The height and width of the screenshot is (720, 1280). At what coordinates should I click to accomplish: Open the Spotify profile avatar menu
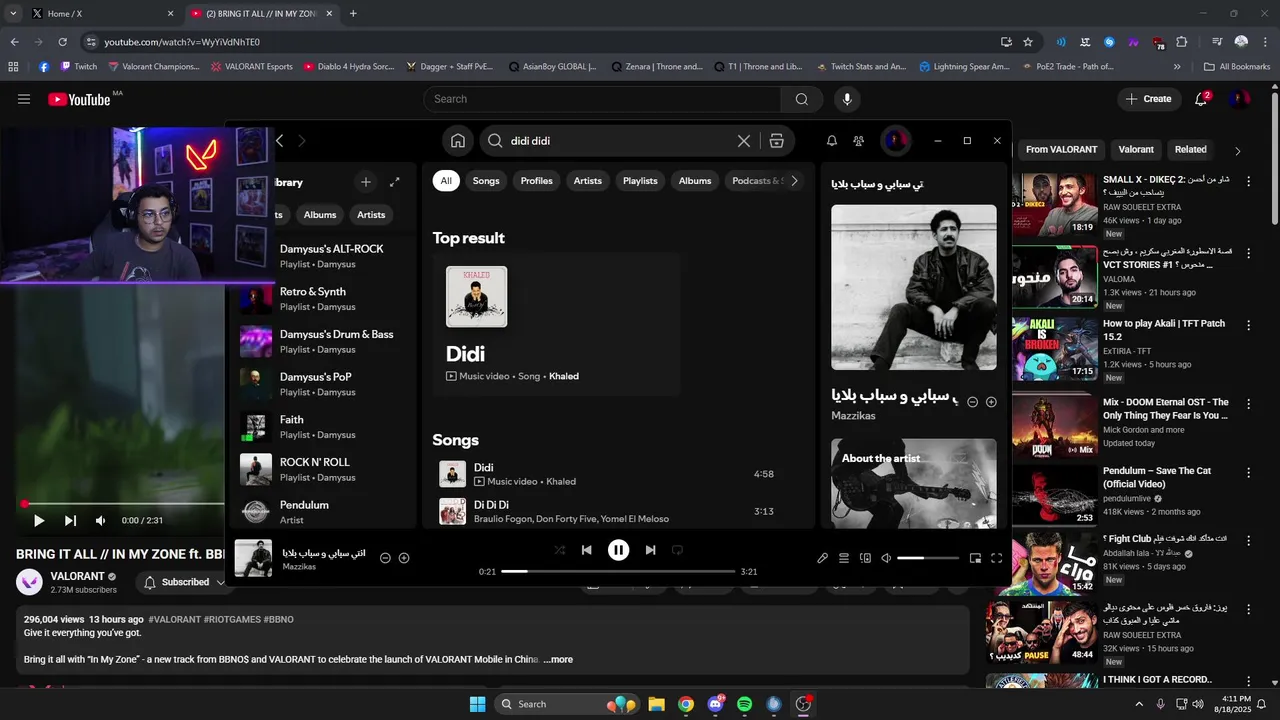(895, 141)
